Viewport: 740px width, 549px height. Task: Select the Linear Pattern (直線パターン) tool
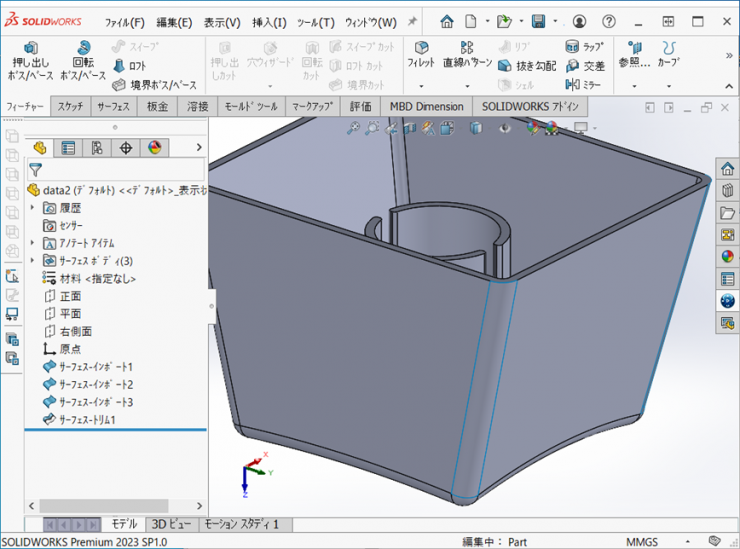coord(467,56)
